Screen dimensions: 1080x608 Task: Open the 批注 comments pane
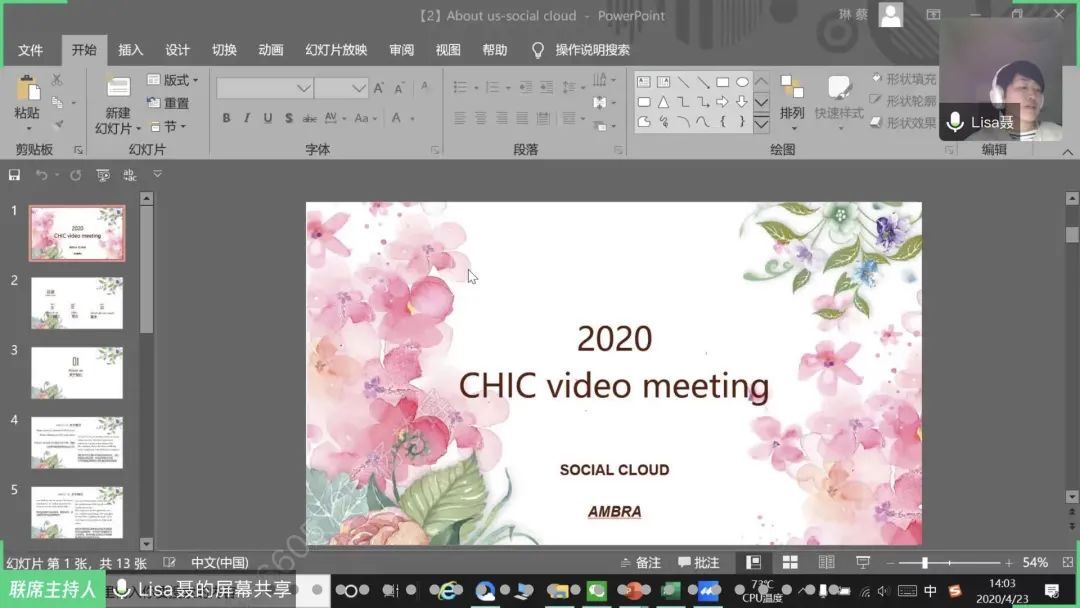point(698,563)
